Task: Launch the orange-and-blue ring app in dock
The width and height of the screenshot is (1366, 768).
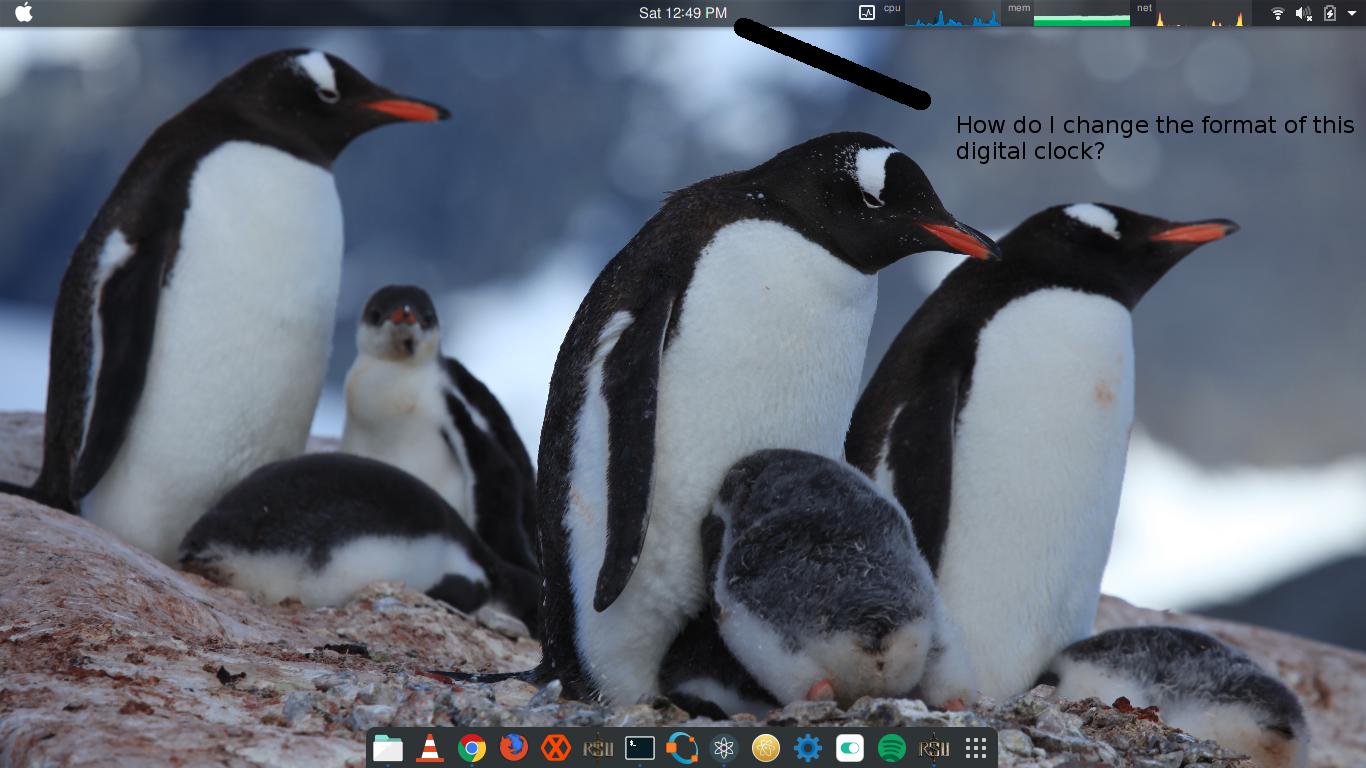Action: pyautogui.click(x=682, y=747)
